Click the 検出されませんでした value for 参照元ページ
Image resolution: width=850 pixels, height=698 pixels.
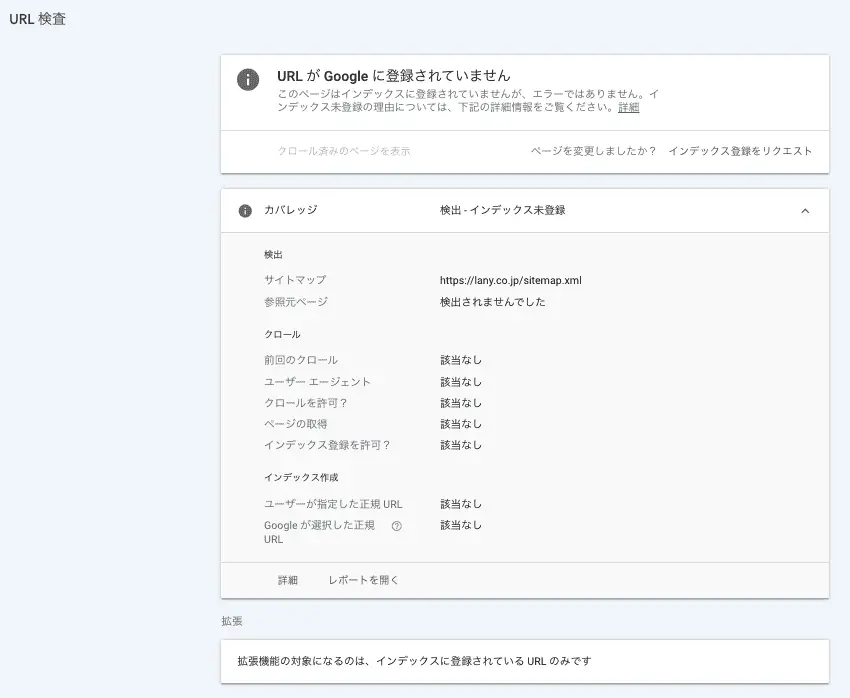492,301
